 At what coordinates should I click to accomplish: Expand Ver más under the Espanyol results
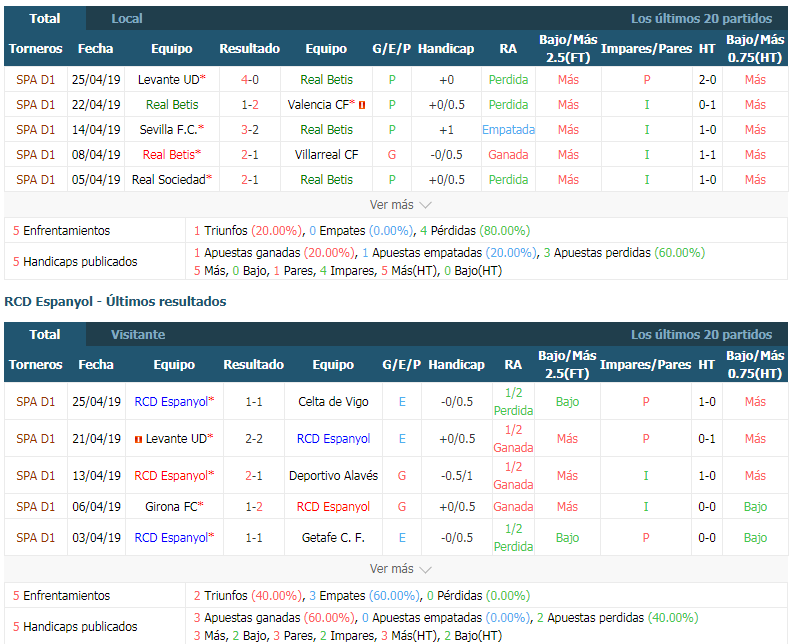point(401,569)
